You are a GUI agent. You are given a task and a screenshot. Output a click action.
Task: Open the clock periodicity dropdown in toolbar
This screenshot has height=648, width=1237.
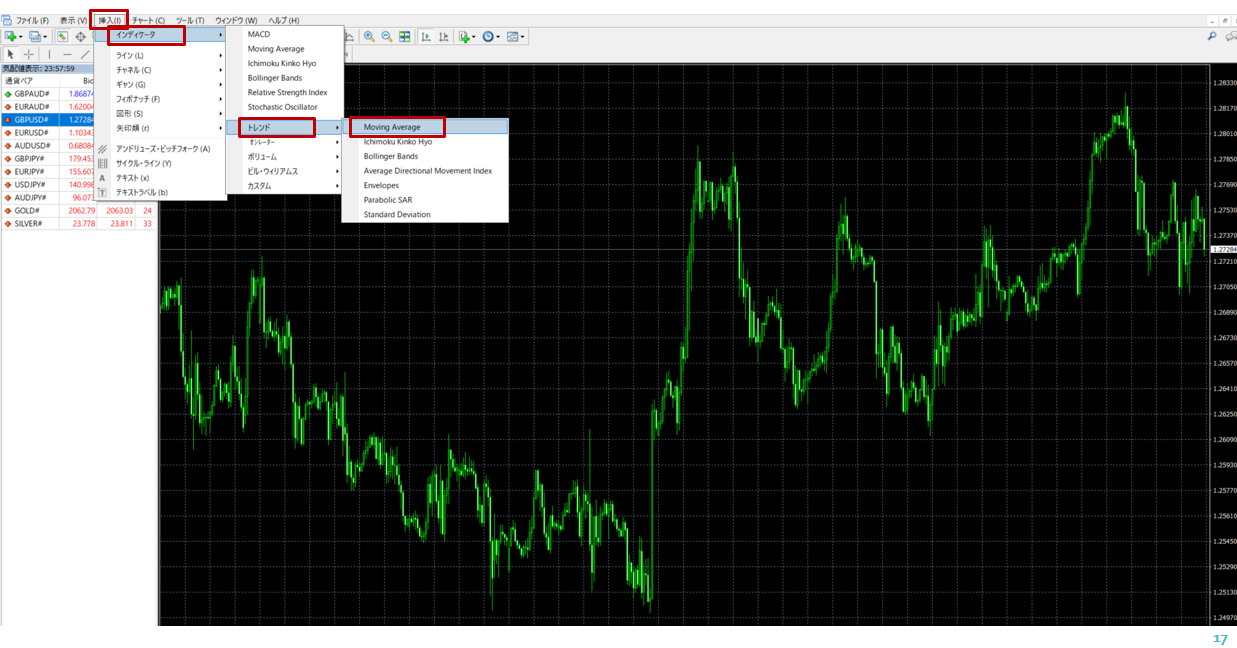(491, 37)
